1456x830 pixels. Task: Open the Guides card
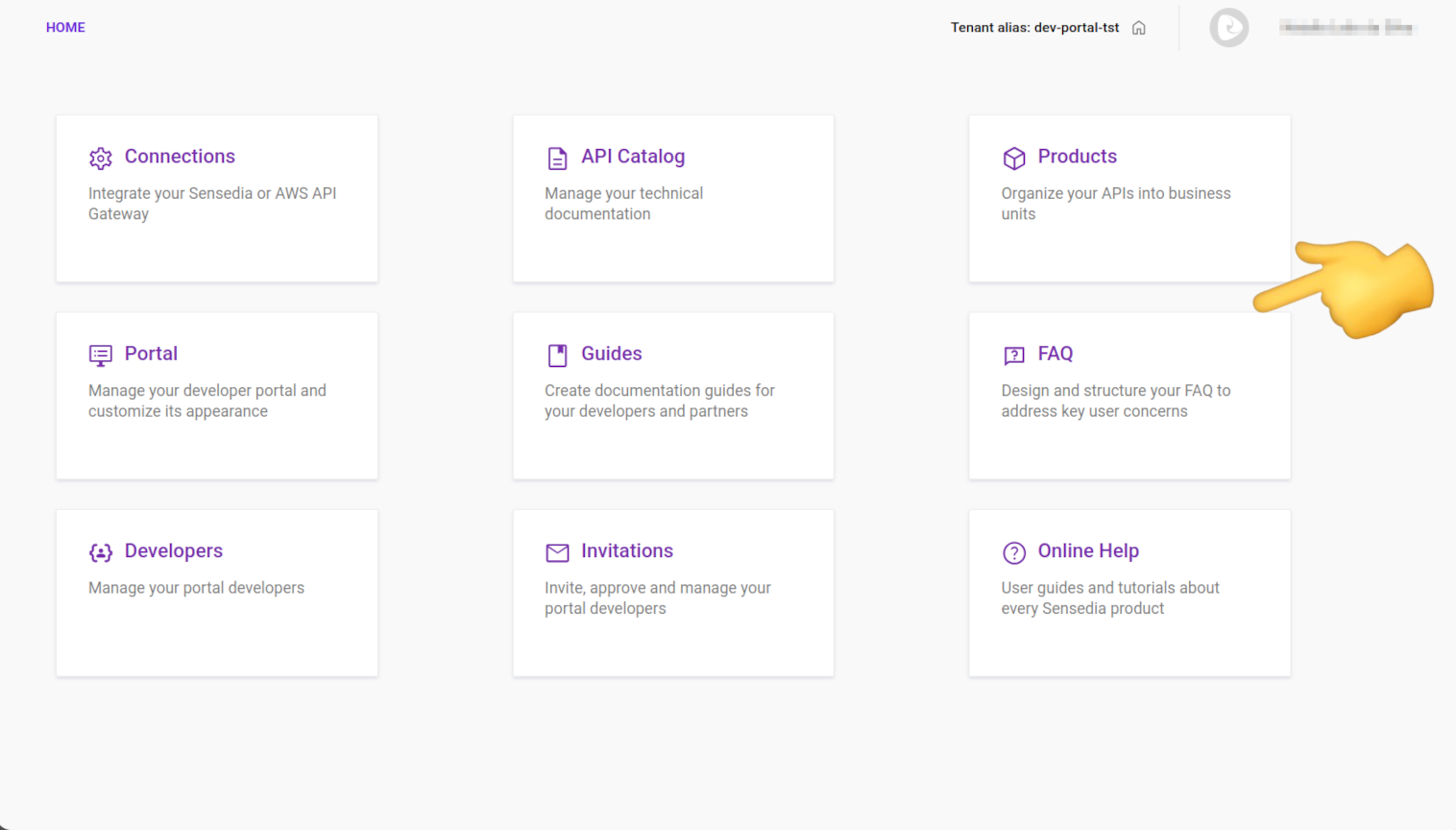(x=672, y=396)
